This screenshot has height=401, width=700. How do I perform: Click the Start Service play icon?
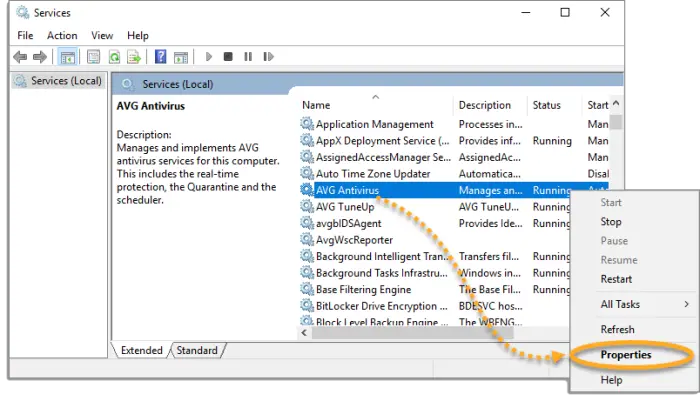208,57
